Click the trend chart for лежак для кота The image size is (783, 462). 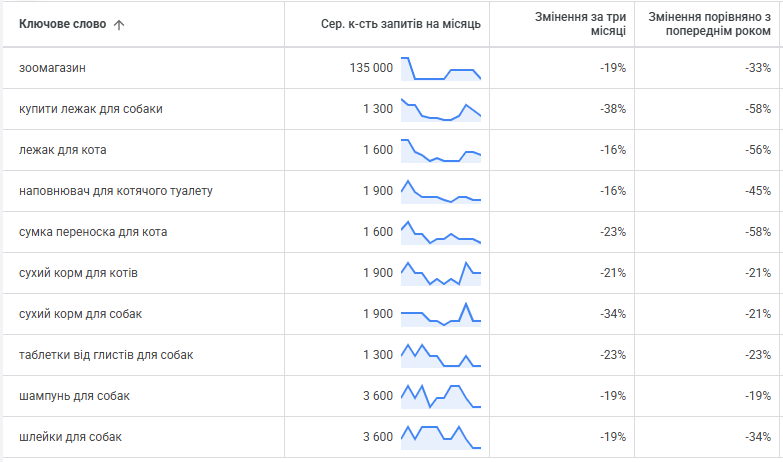click(441, 150)
